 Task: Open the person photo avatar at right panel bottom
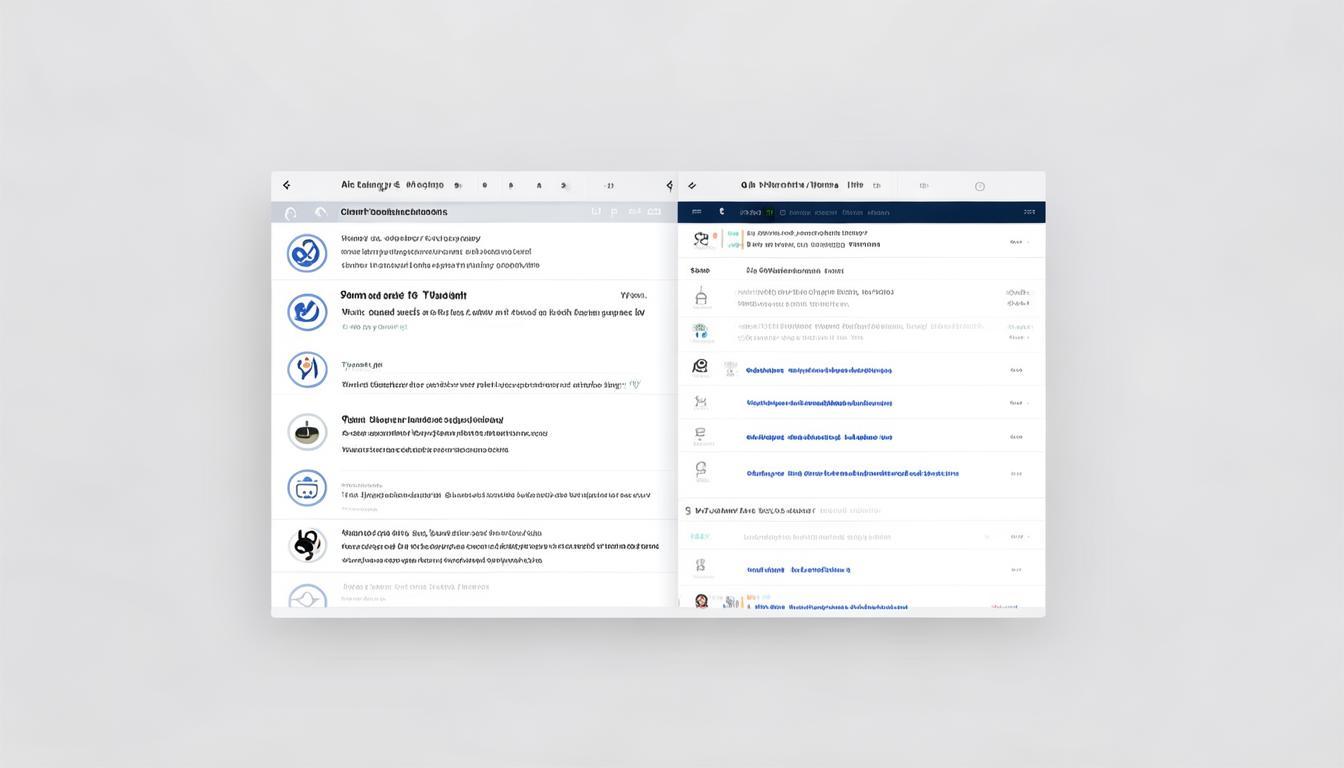(701, 601)
